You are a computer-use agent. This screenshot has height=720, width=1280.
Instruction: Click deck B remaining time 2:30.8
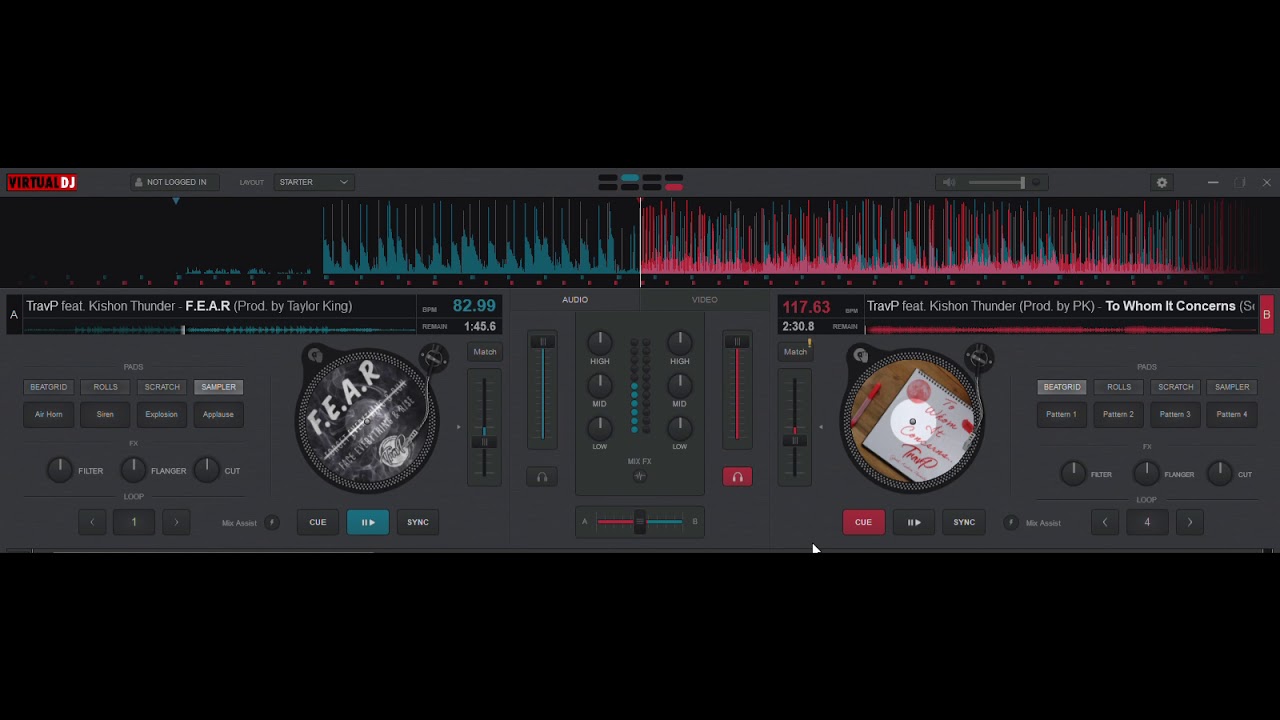798,326
